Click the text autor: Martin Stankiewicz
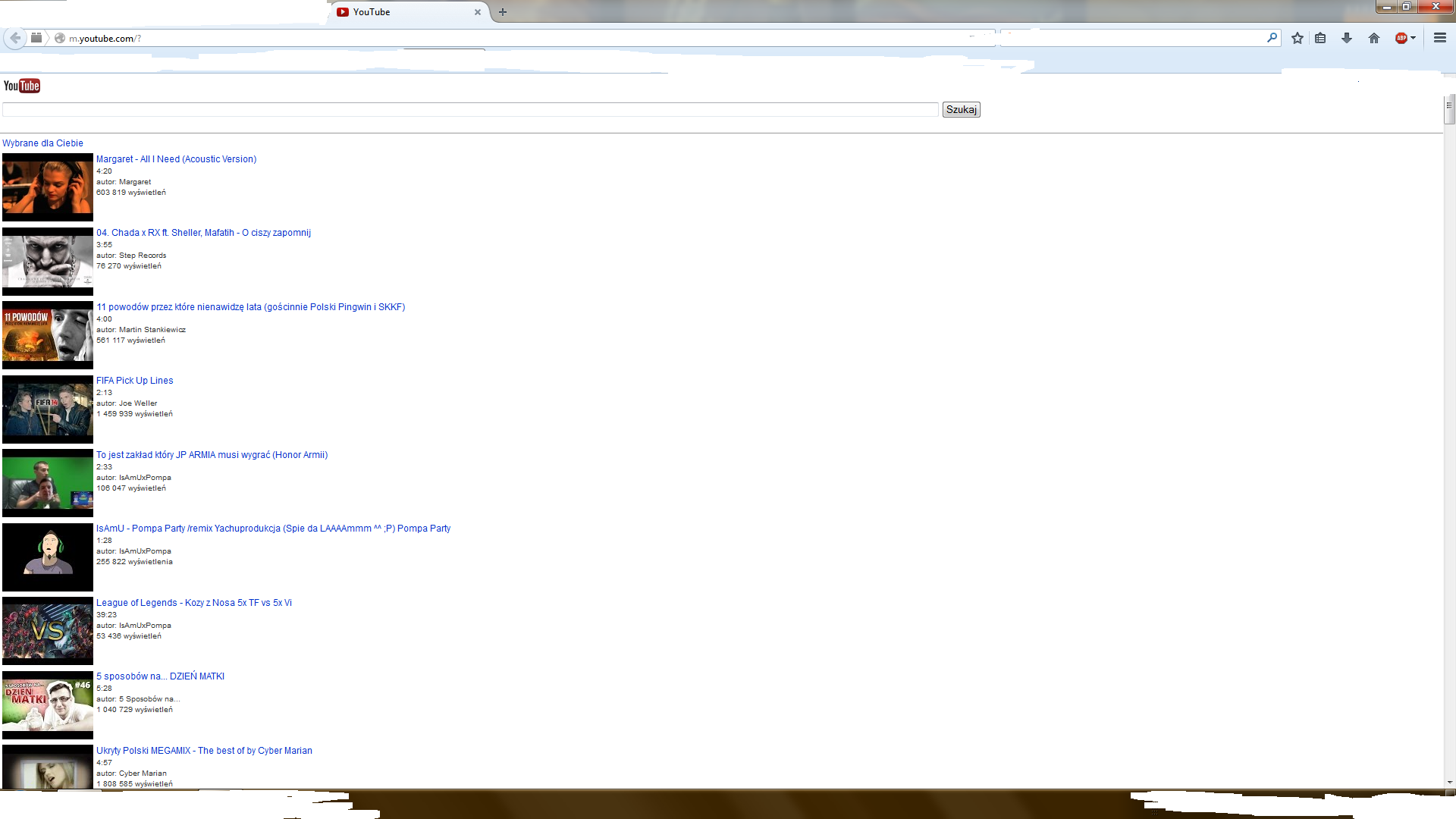This screenshot has width=1456, height=819. pos(141,330)
